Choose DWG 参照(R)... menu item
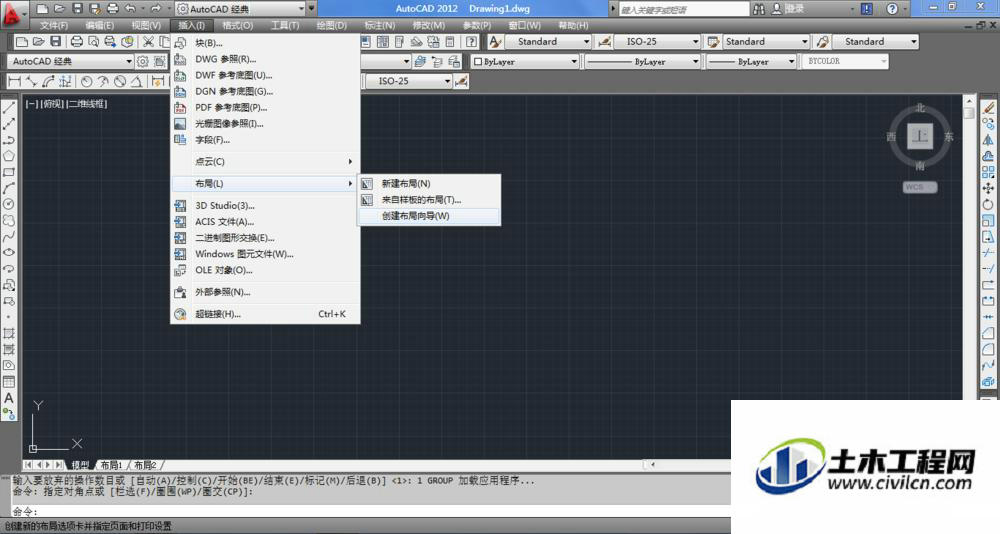The image size is (1000, 534). pos(265,59)
